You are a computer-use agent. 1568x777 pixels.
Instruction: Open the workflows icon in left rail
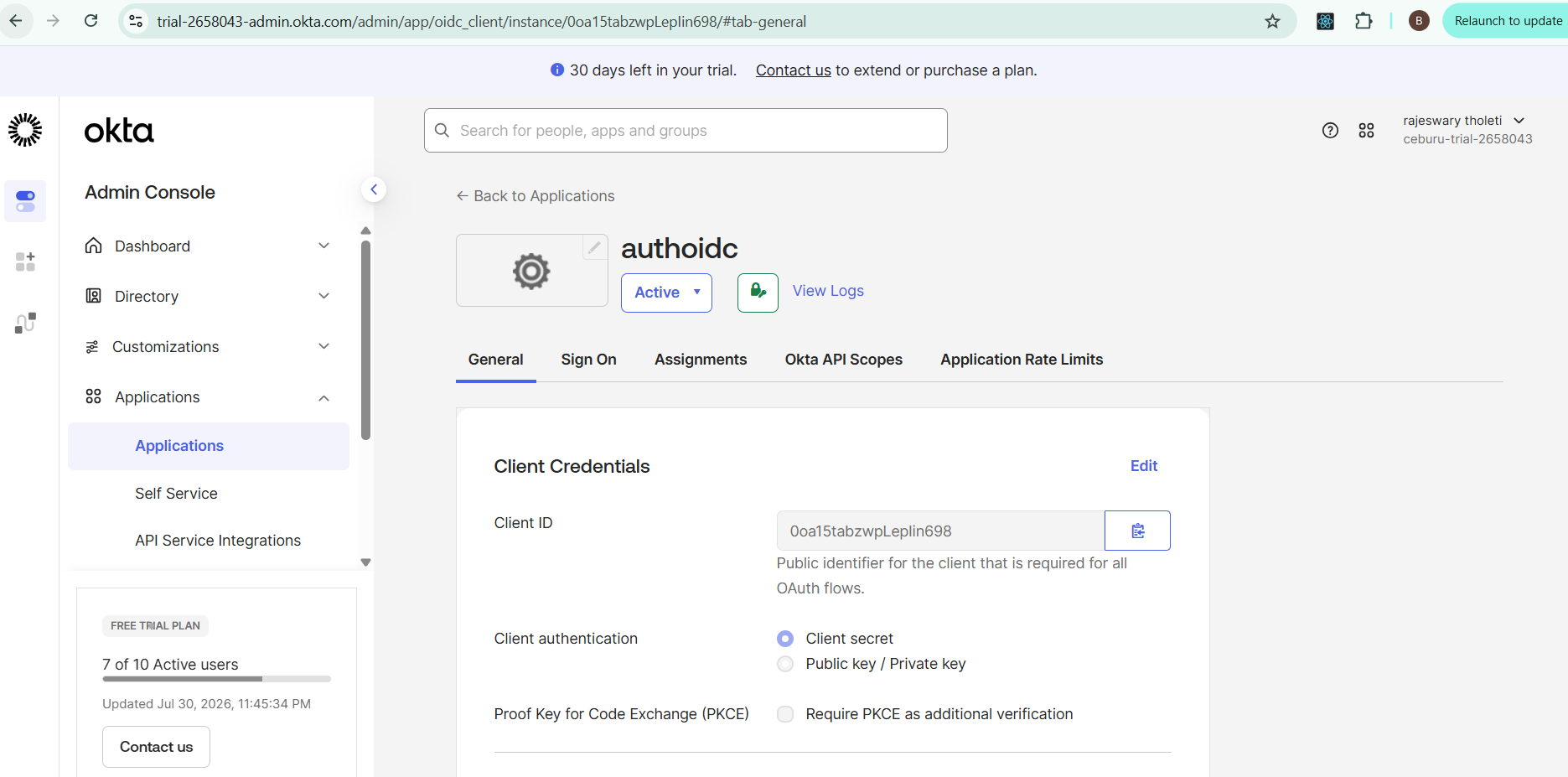pyautogui.click(x=25, y=323)
